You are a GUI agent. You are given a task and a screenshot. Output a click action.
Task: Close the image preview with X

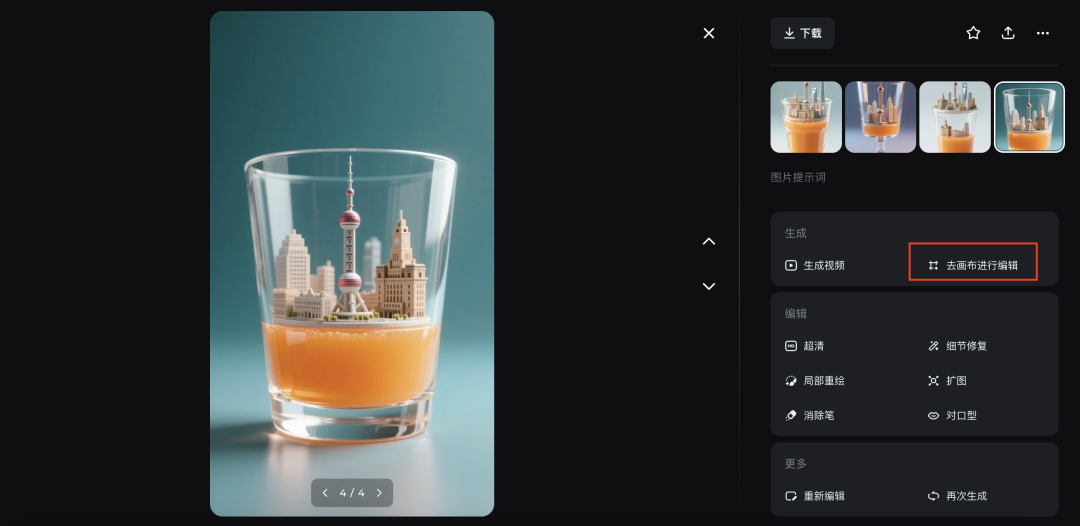tap(709, 33)
